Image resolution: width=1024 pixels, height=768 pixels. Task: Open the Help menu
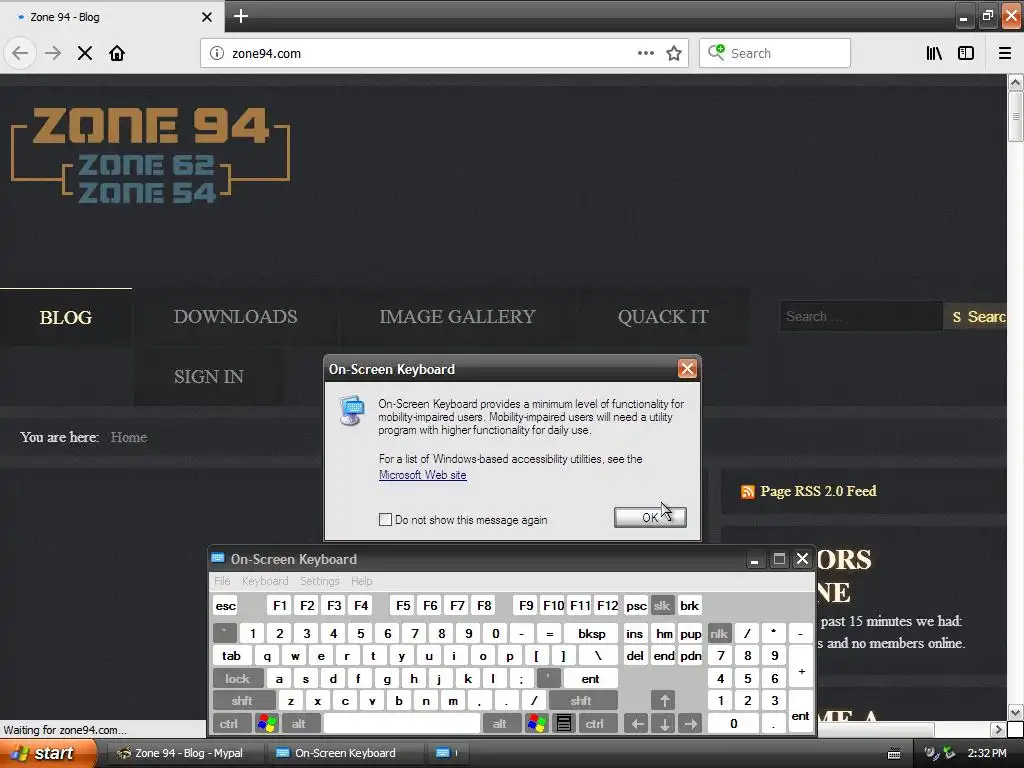pos(362,581)
